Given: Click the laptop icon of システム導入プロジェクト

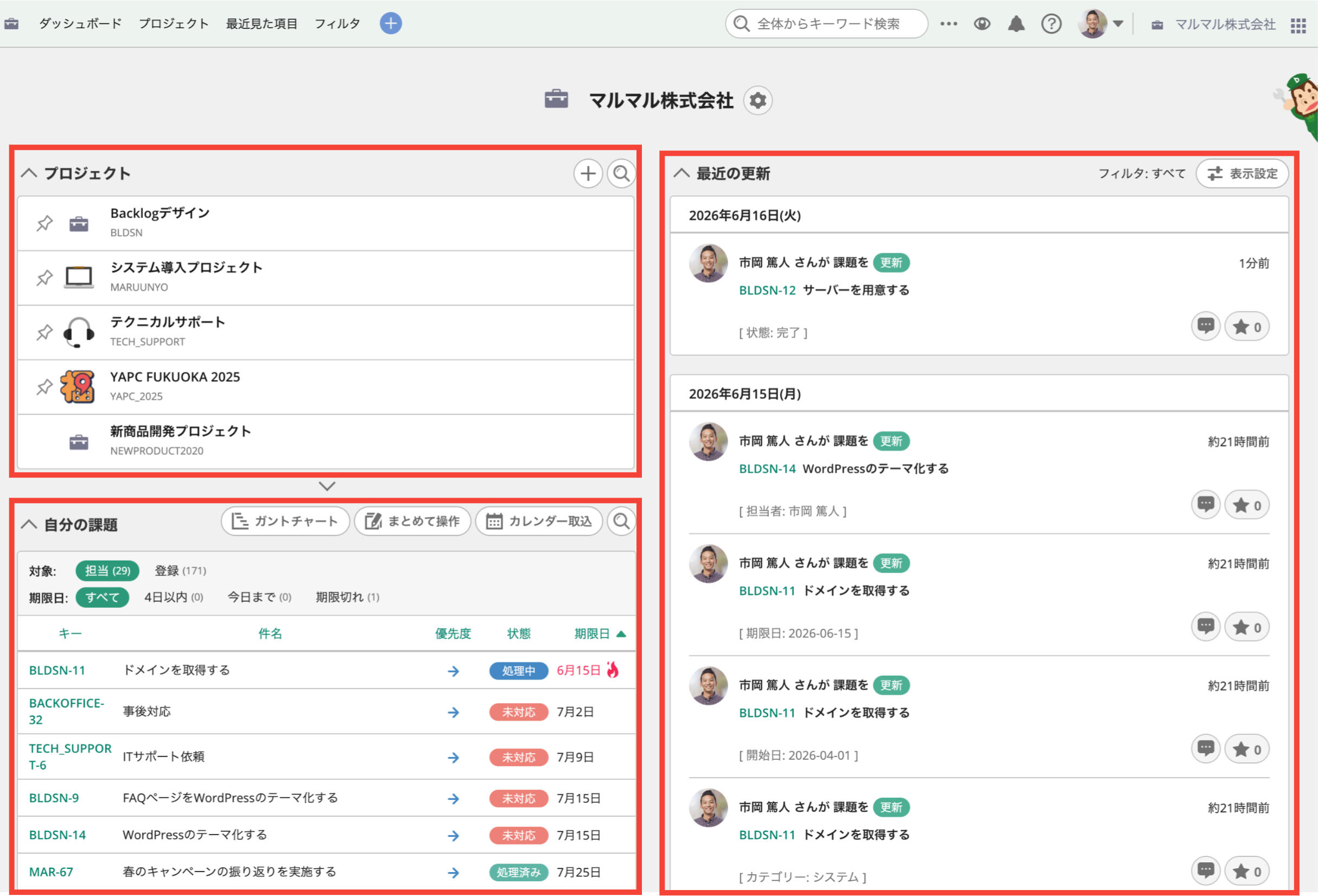Looking at the screenshot, I should coord(79,277).
